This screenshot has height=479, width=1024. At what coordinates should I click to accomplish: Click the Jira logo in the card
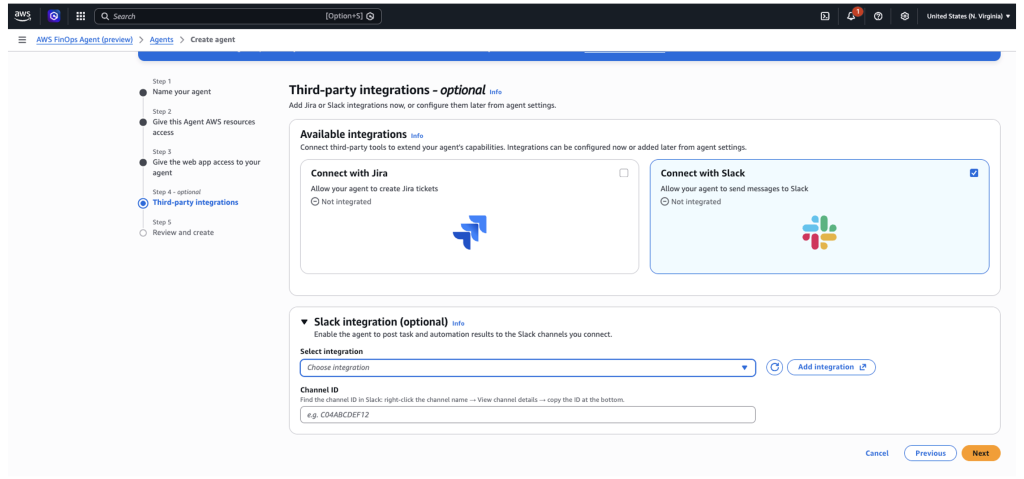pyautogui.click(x=470, y=233)
